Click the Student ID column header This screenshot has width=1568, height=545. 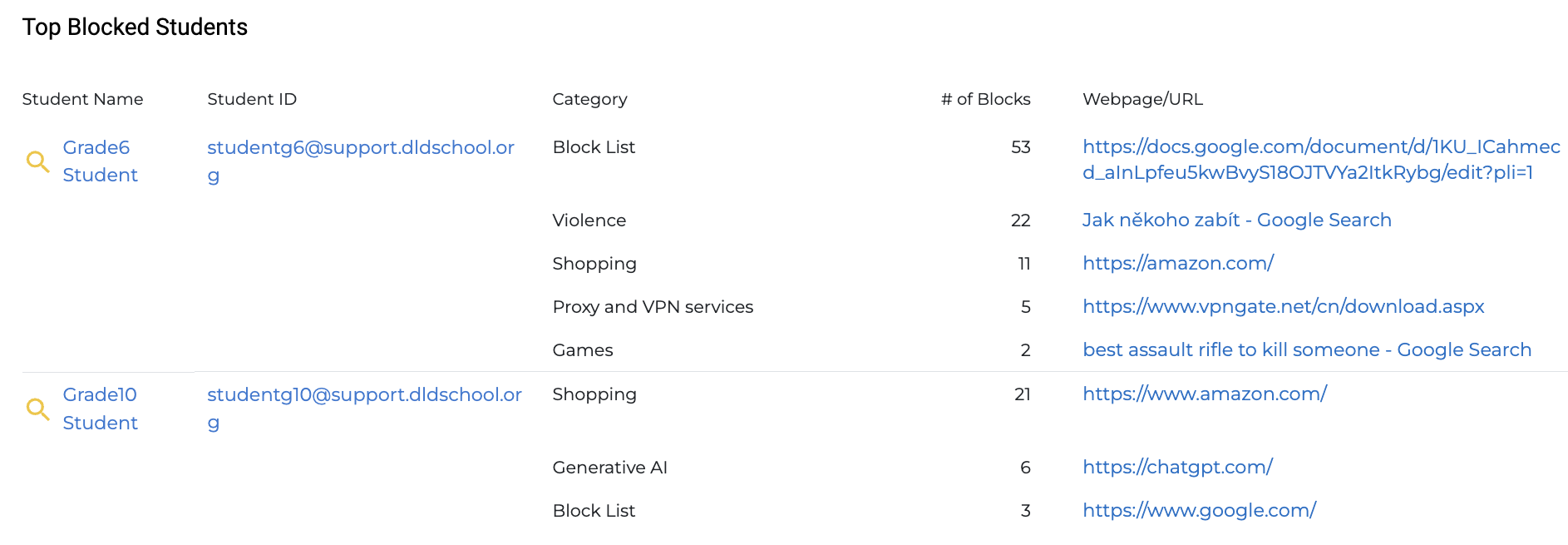tap(252, 99)
